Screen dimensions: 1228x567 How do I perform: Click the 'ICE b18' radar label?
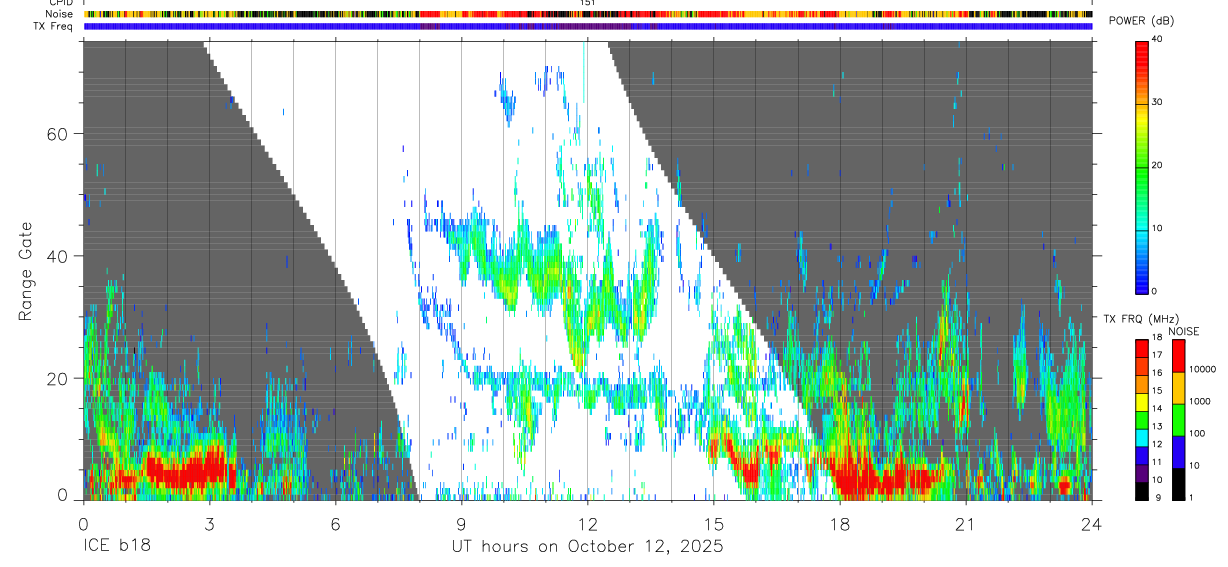click(118, 546)
